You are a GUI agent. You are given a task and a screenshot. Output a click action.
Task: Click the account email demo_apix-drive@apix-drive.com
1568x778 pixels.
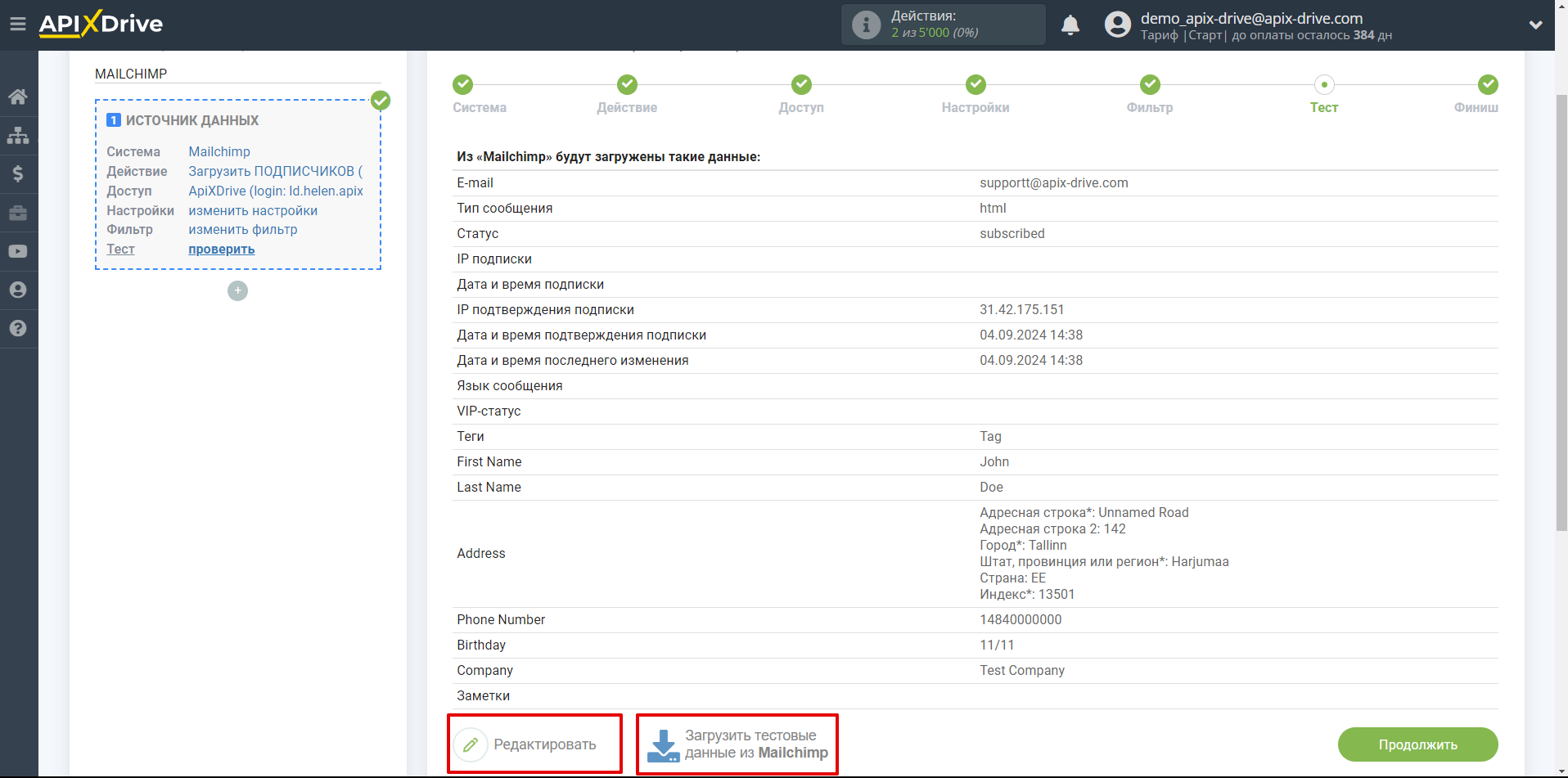point(1251,18)
